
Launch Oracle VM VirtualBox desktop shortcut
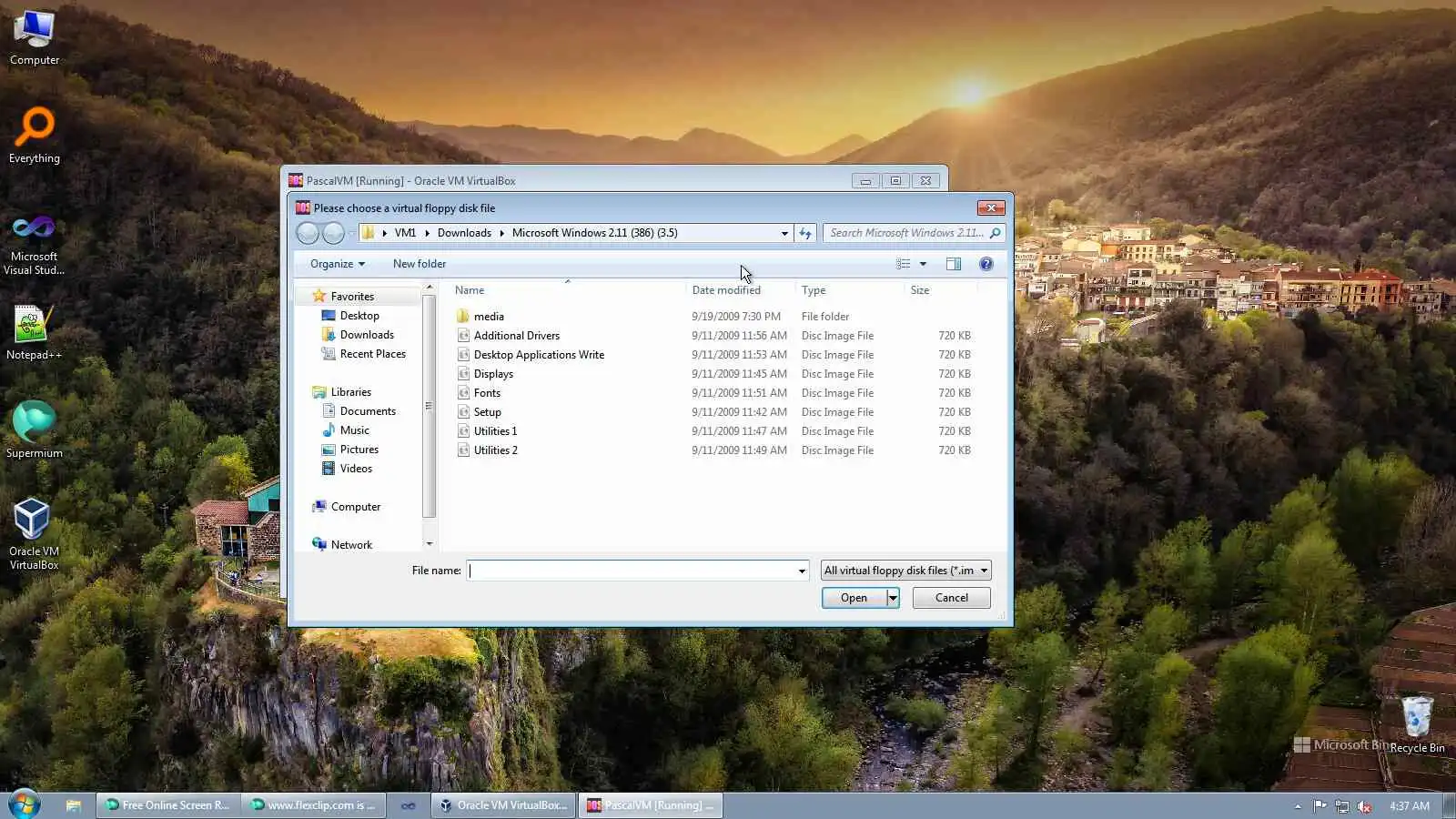point(35,534)
